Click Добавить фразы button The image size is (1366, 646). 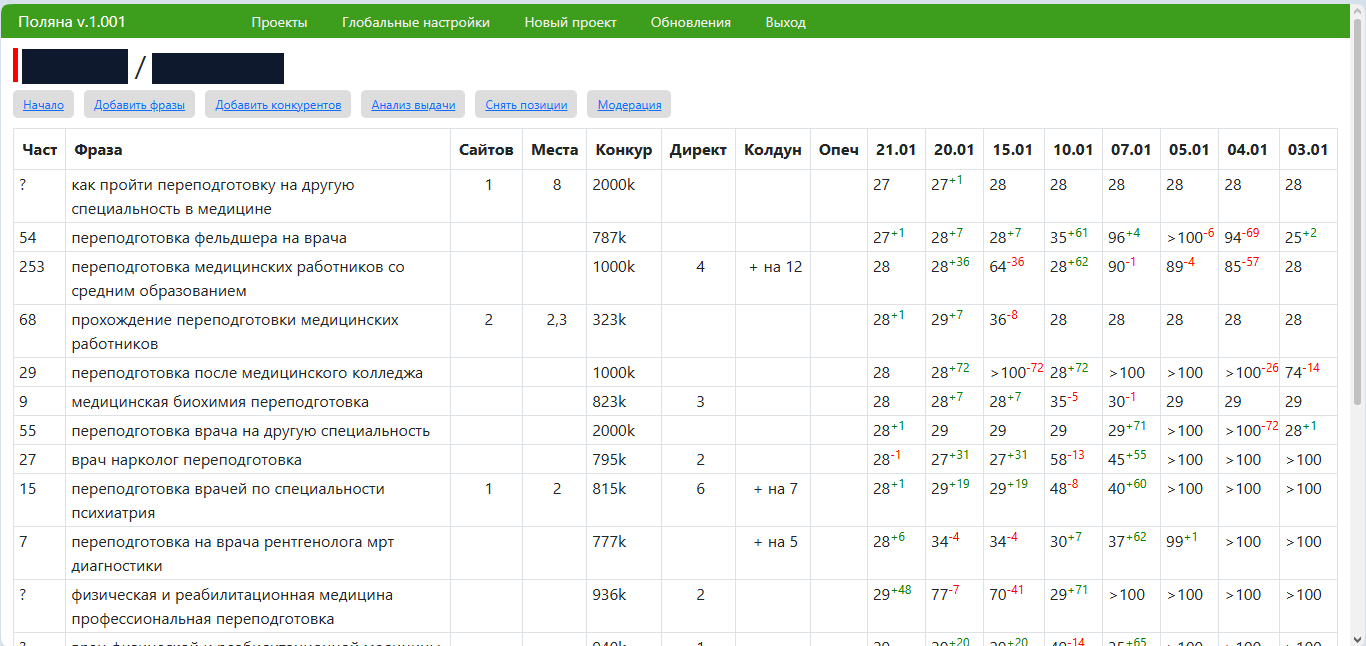point(139,105)
